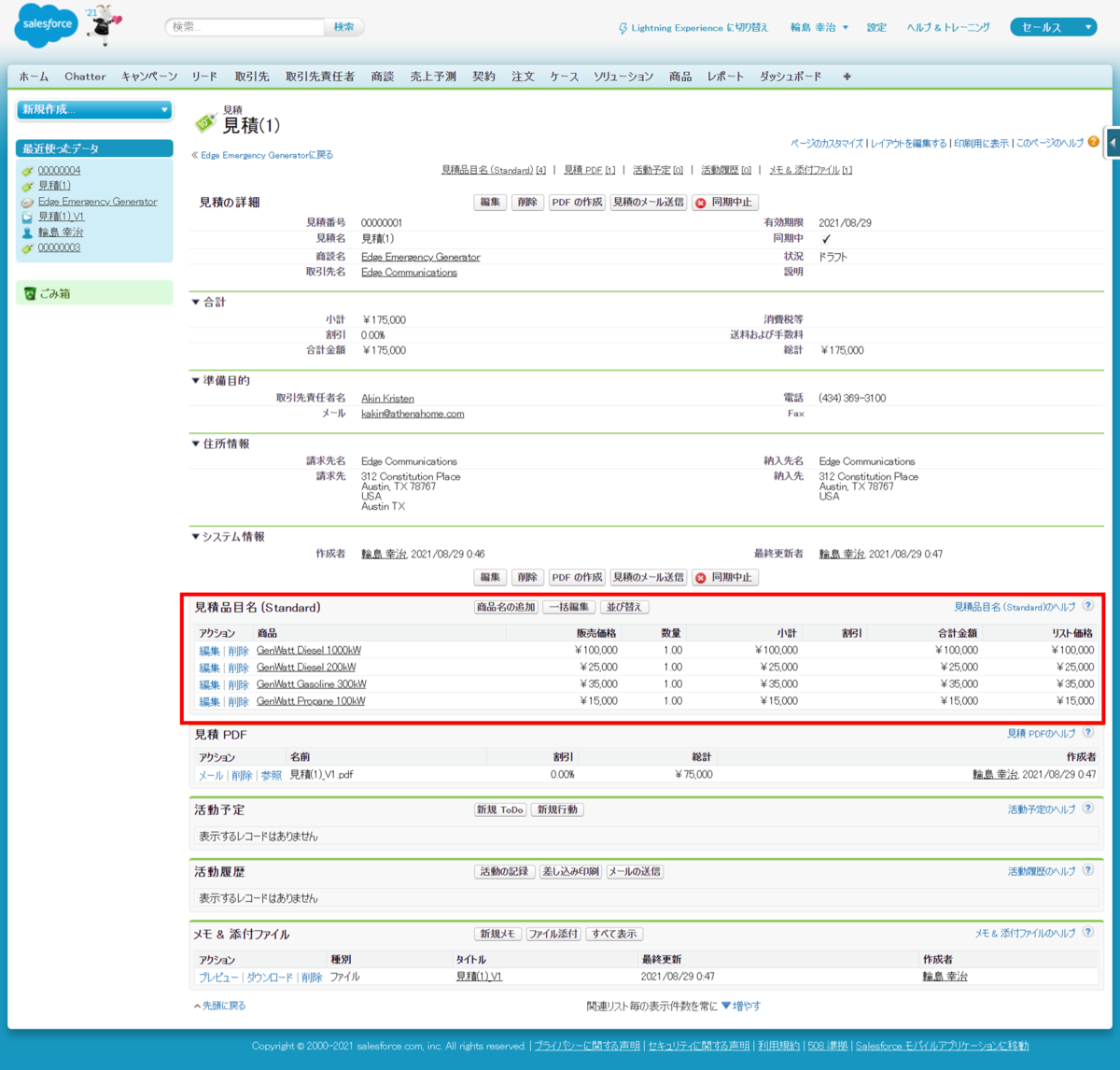Click the 先頭に戻る link
Screen dimensions: 1120x1070
[x=223, y=1006]
